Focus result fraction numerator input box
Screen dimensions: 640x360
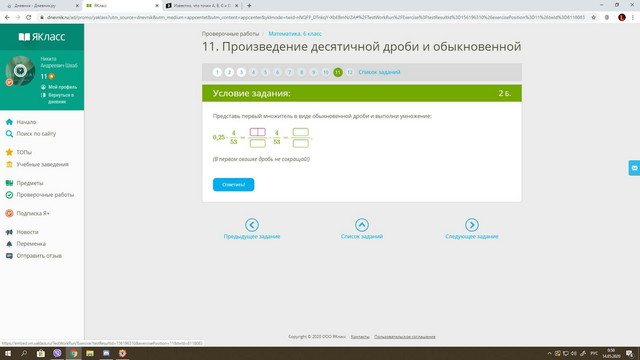[301, 132]
